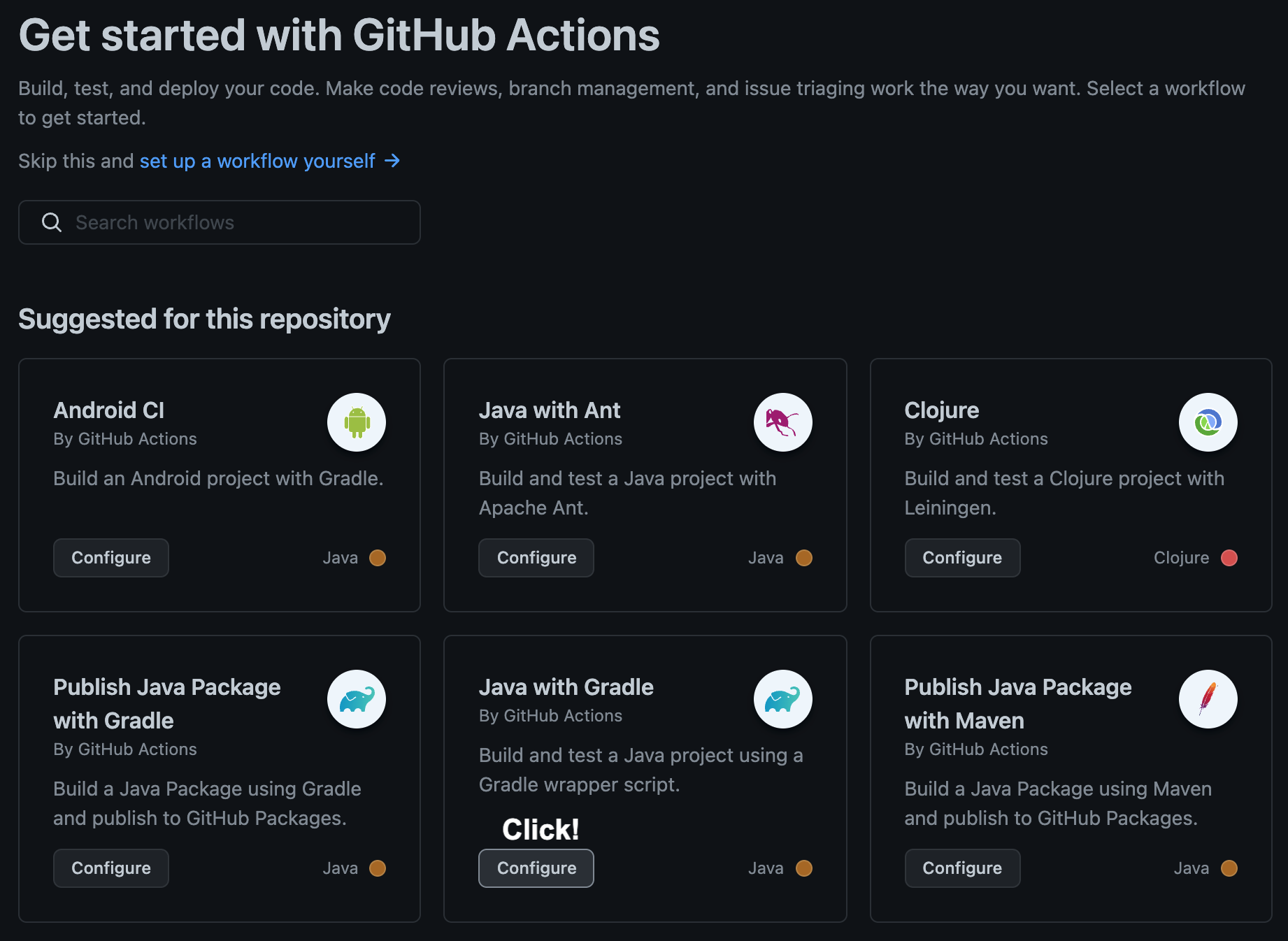1288x941 pixels.
Task: Click By GitHub Actions under Android CI
Action: coord(125,439)
